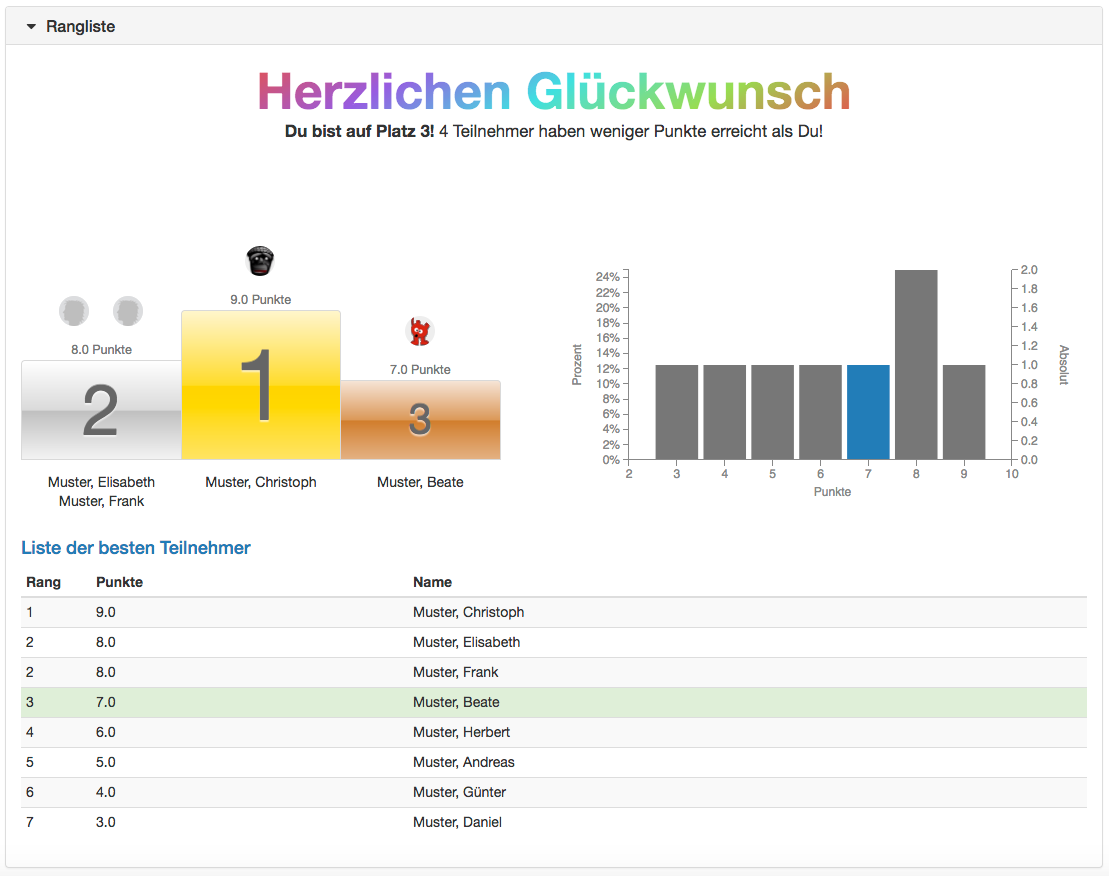
Task: Select the highlighted green Beate table row
Action: [x=554, y=702]
